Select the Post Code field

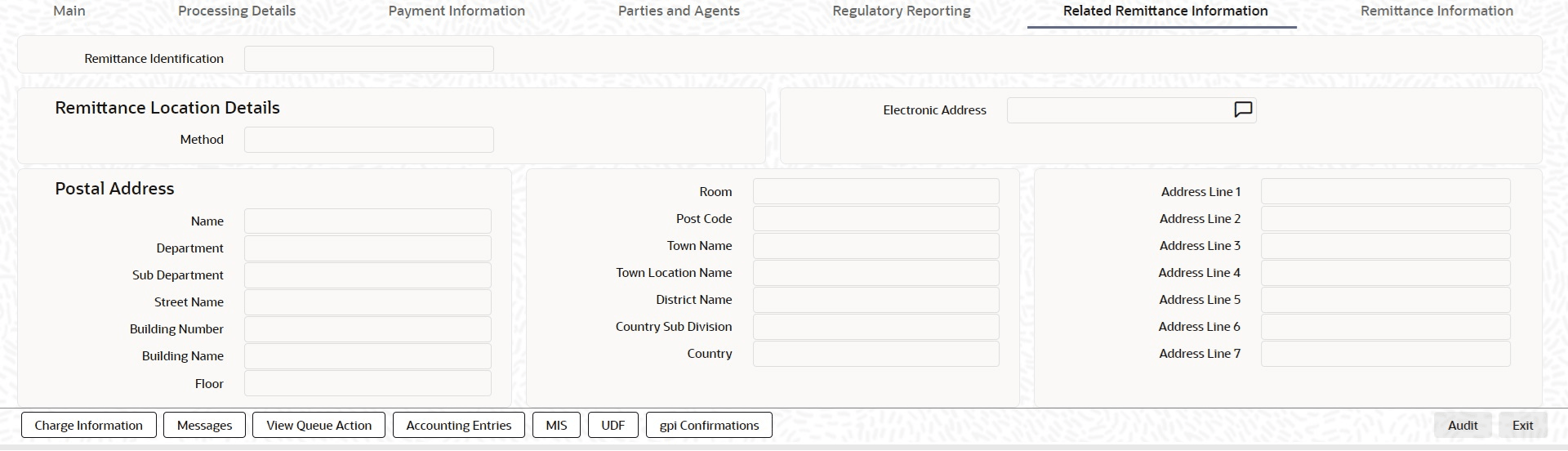875,219
